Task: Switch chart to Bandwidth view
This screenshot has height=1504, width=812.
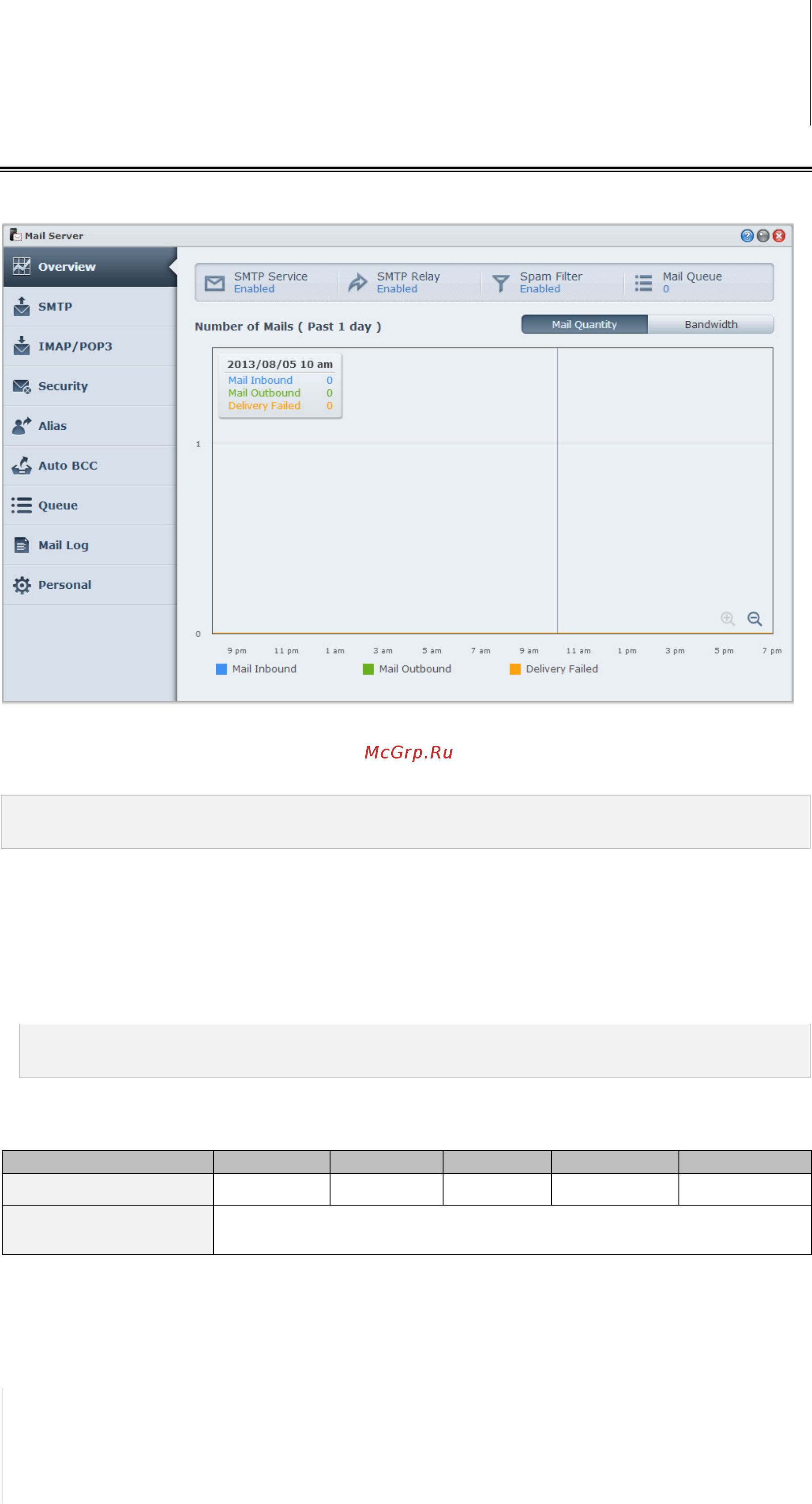Action: click(x=711, y=325)
